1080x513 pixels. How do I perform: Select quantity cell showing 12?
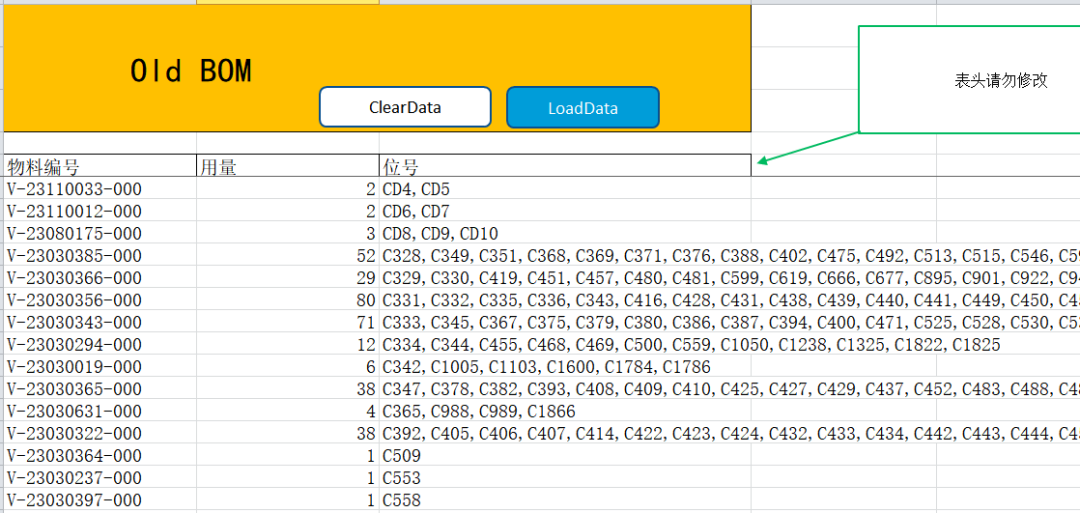(288, 344)
